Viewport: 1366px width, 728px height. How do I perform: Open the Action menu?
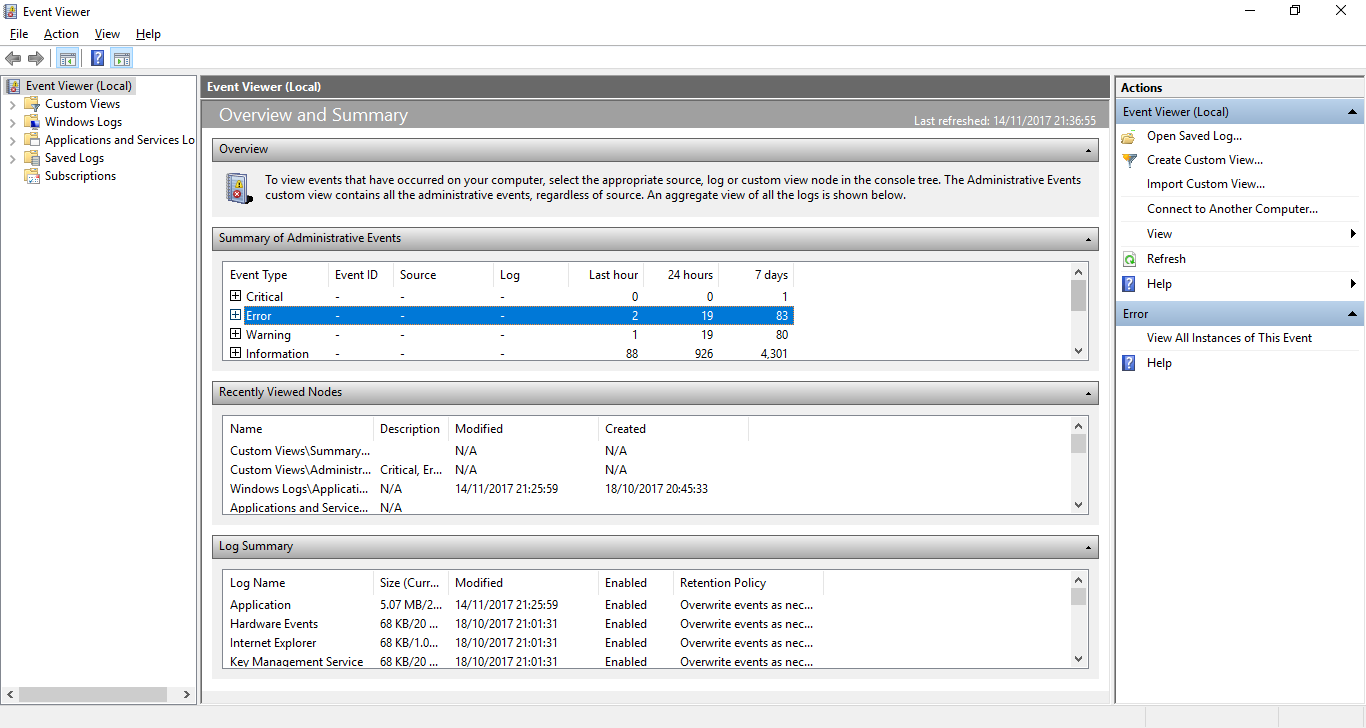(61, 34)
